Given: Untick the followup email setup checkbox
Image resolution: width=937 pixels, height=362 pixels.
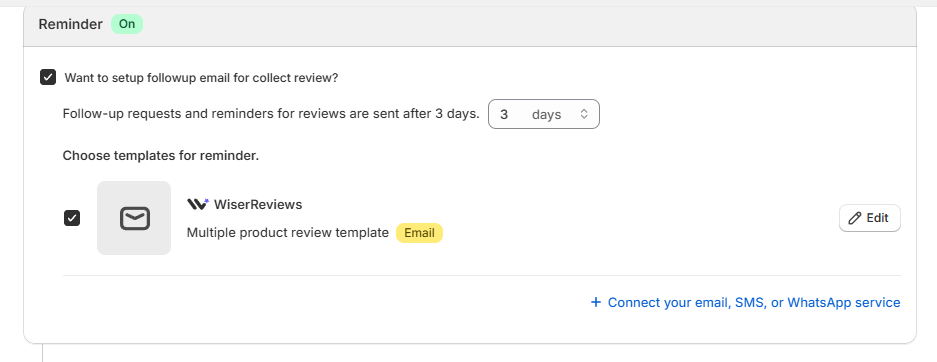Looking at the screenshot, I should pos(48,78).
